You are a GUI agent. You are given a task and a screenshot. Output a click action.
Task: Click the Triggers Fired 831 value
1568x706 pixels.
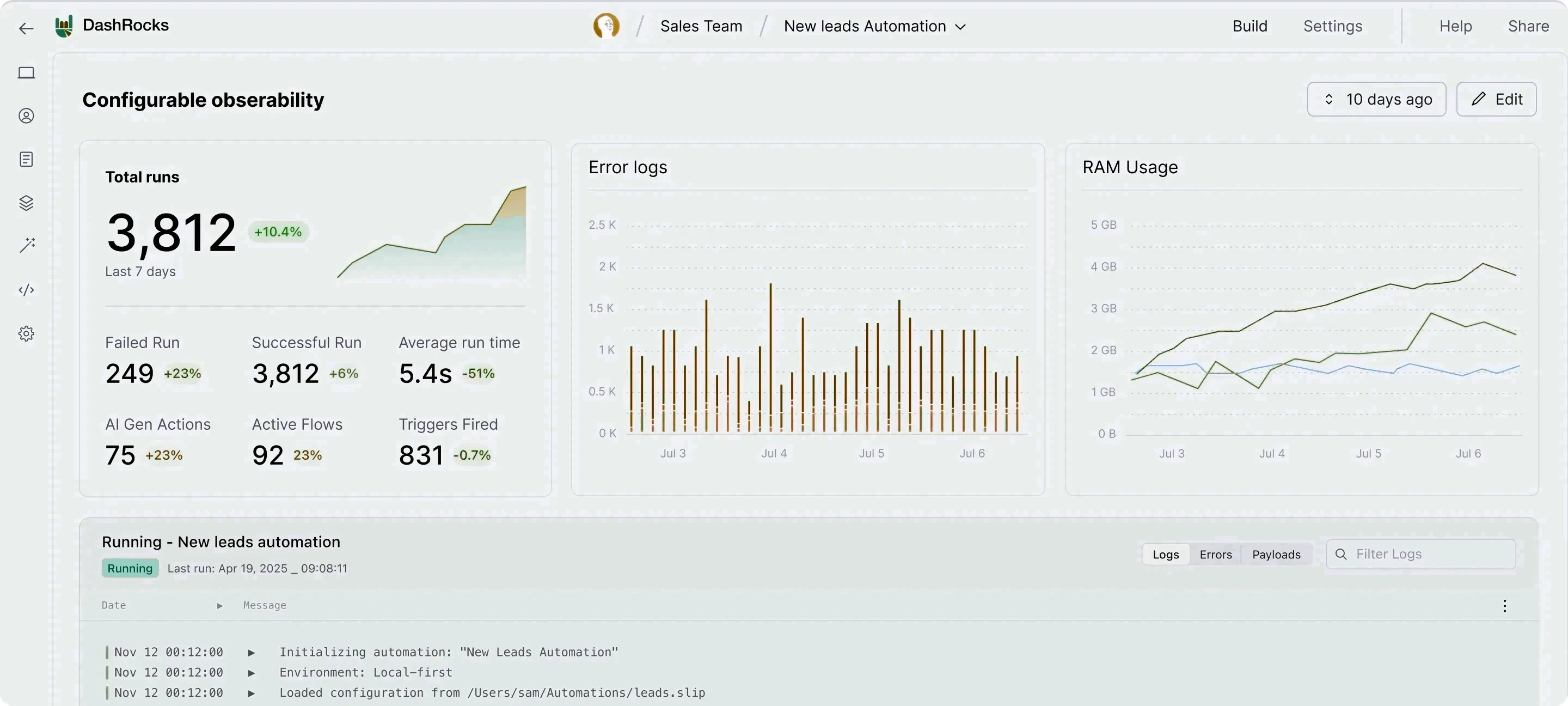coord(421,455)
